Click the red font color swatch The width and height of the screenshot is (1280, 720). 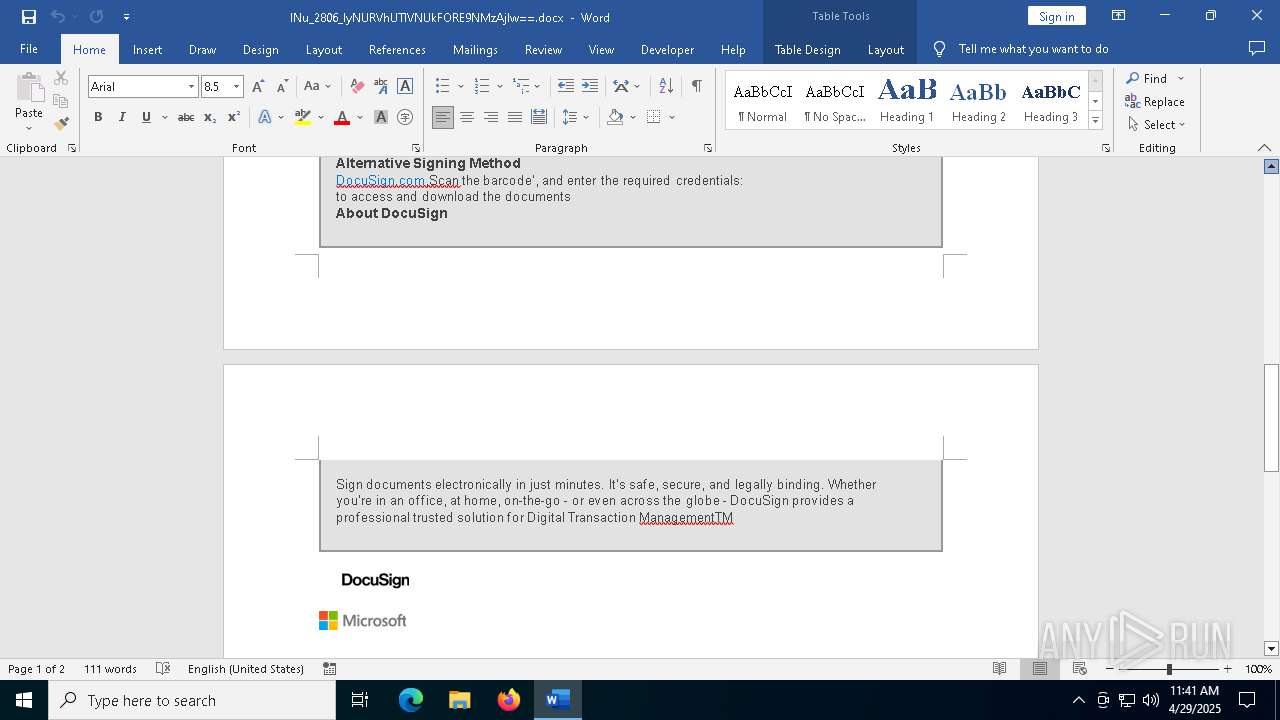(x=341, y=117)
